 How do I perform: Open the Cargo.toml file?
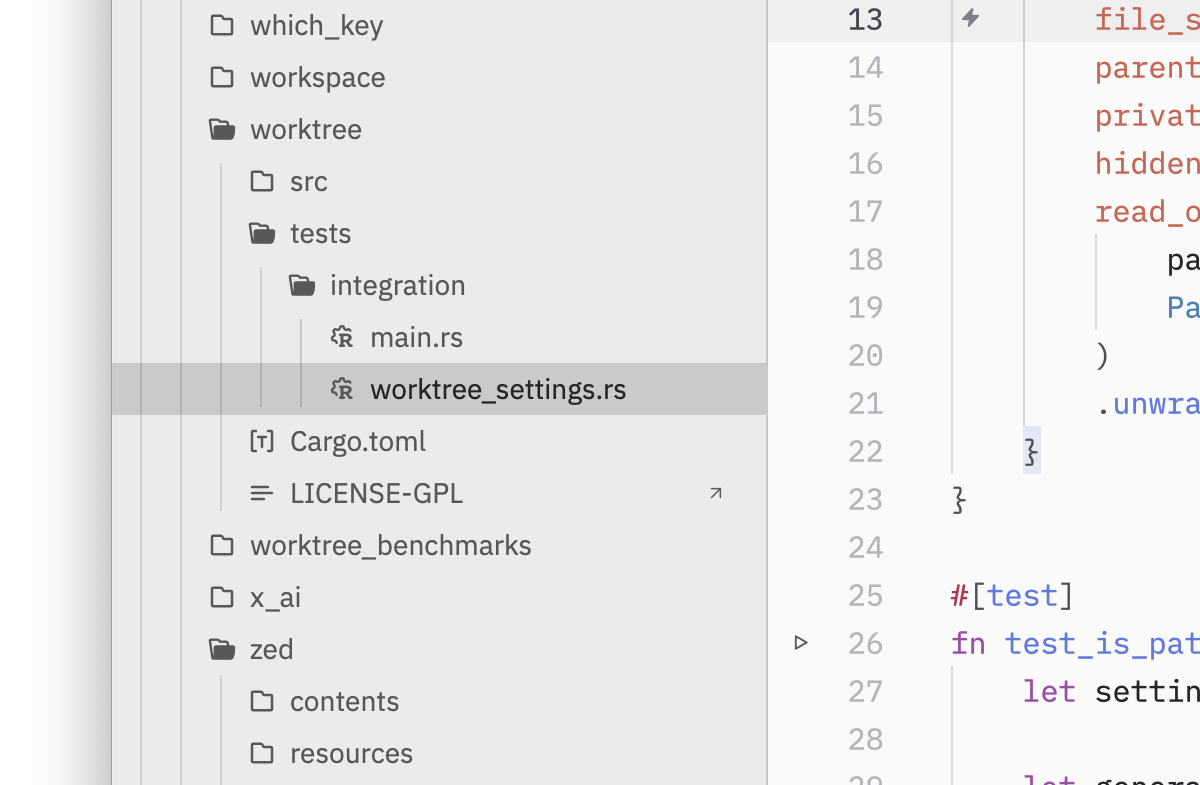click(356, 441)
